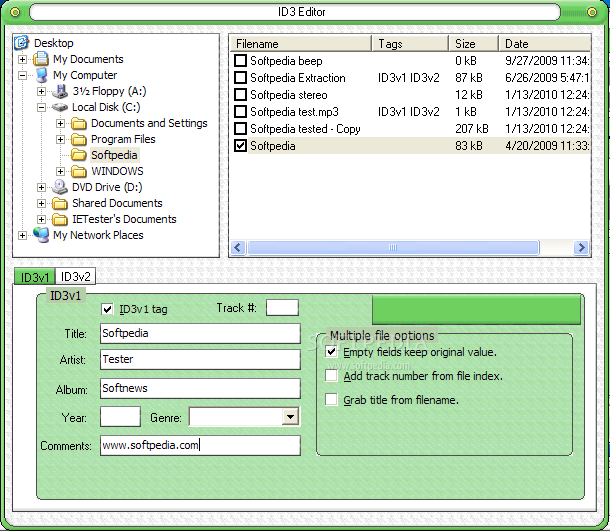Screen dimensions: 610x531
Task: Click the horizontal scrollbar thumb of file list
Action: click(393, 247)
